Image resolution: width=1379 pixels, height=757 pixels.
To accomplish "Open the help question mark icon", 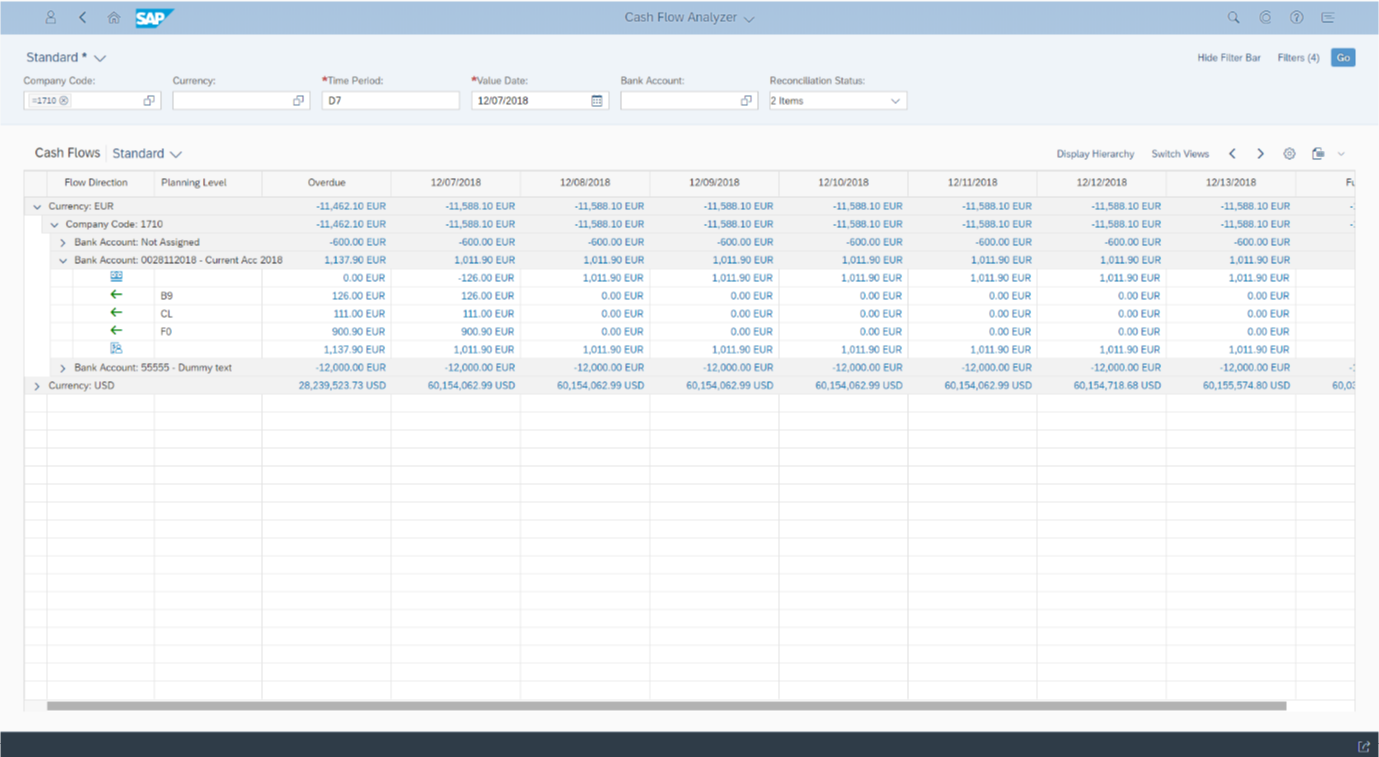I will [1296, 17].
